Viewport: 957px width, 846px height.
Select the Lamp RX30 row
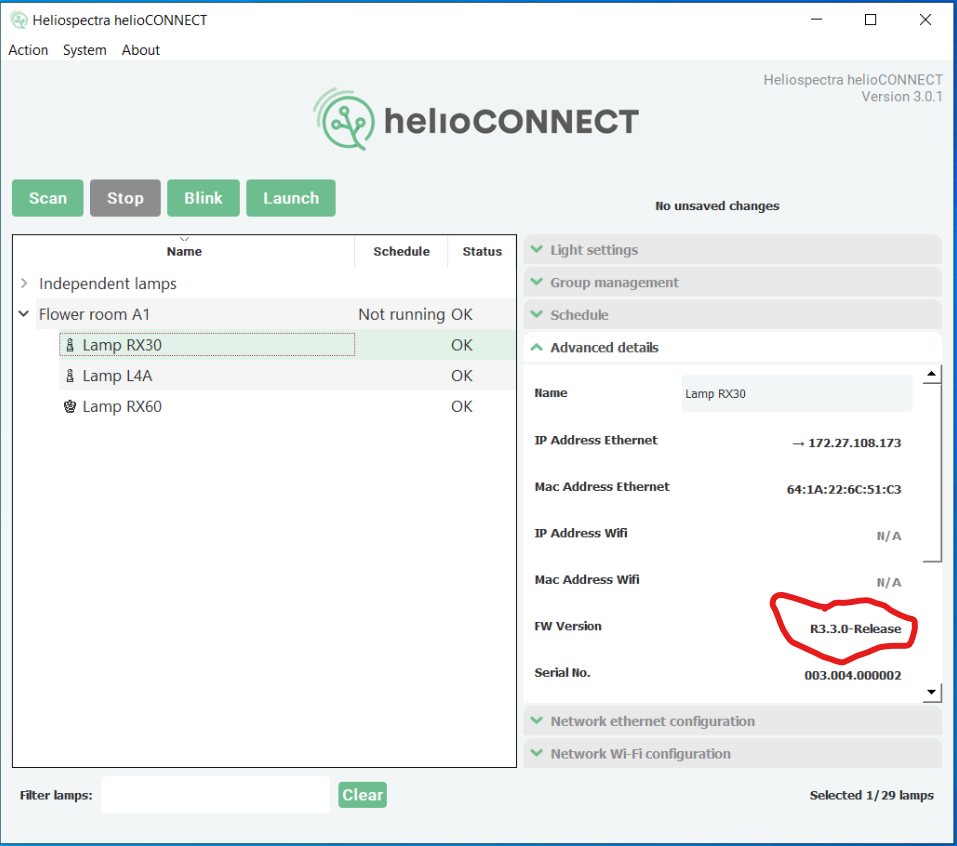coord(287,345)
